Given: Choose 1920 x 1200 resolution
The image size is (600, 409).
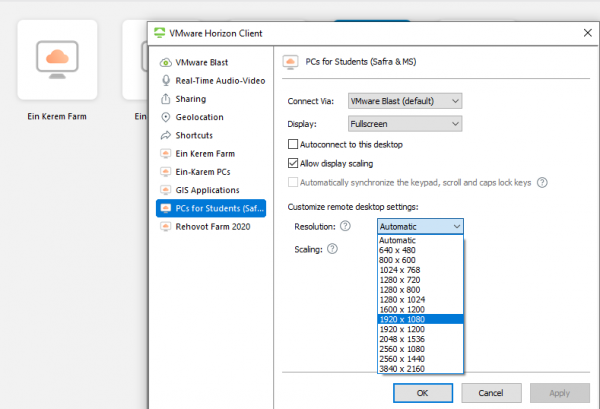Looking at the screenshot, I should click(420, 329).
